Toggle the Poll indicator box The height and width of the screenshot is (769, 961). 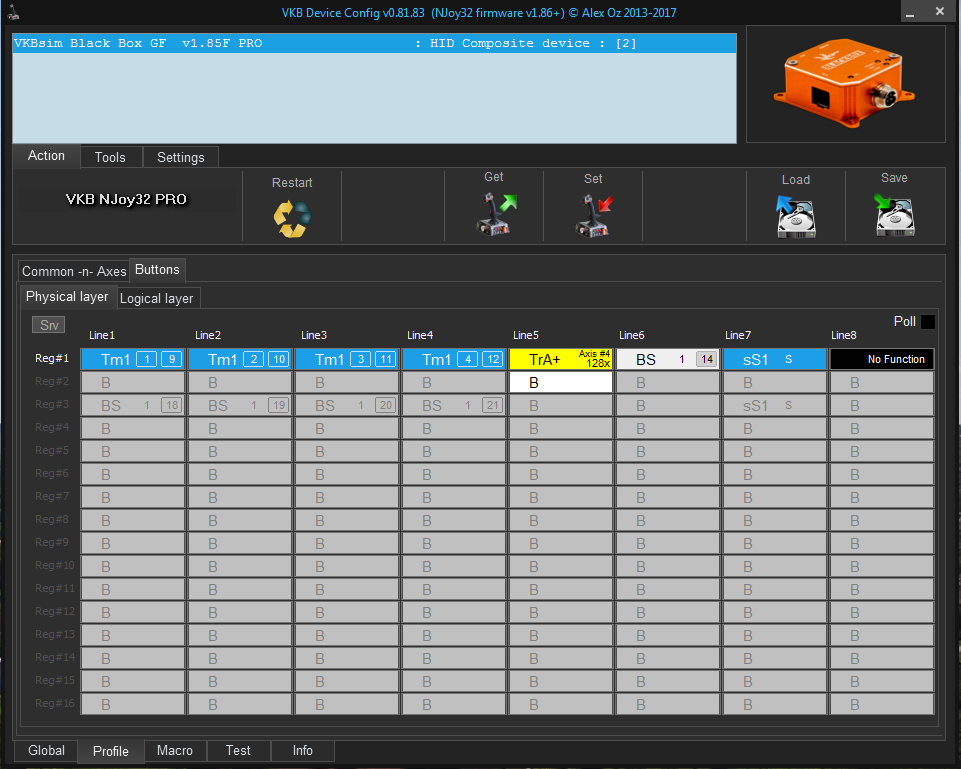click(928, 322)
